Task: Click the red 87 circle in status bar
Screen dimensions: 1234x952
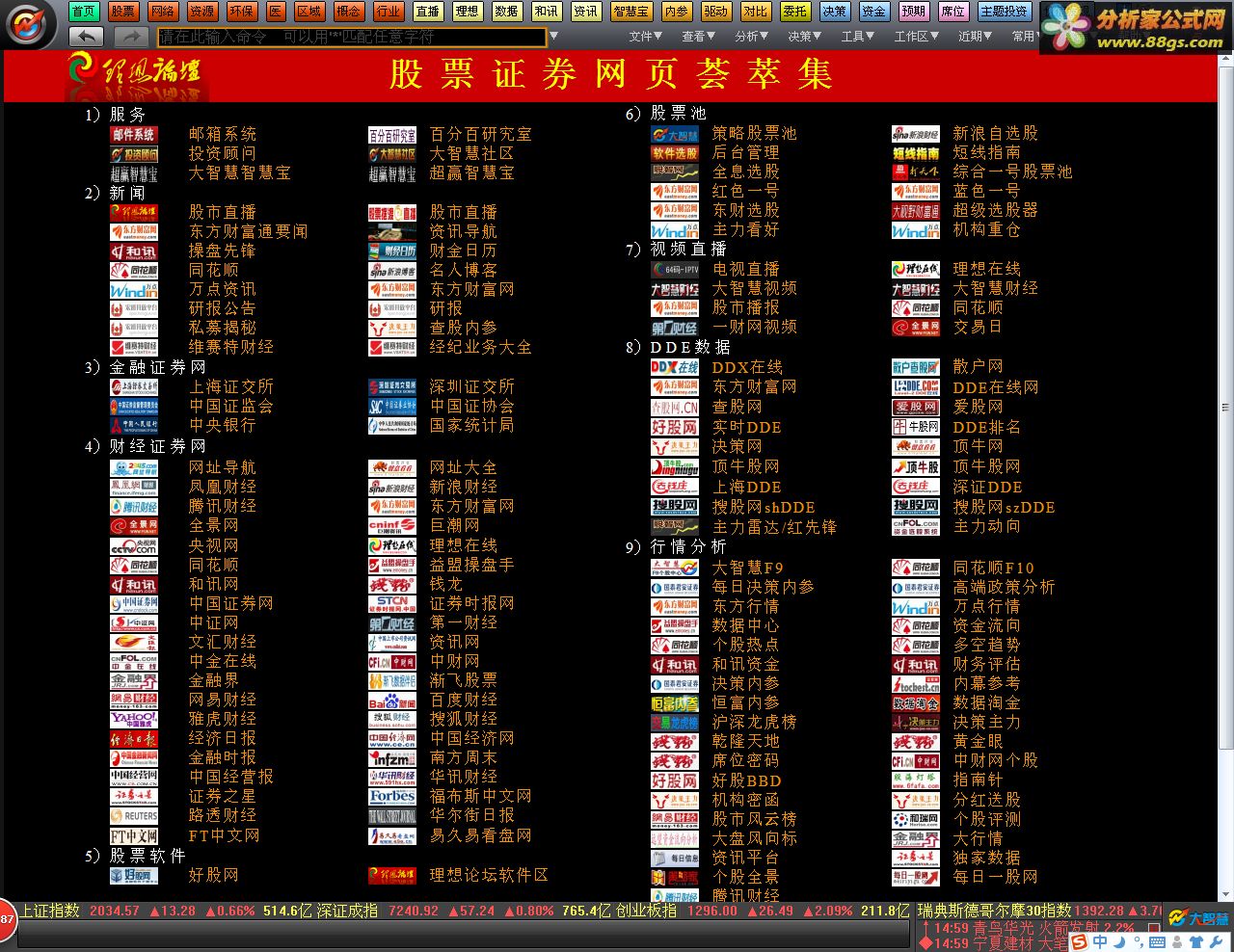Action: [x=7, y=920]
